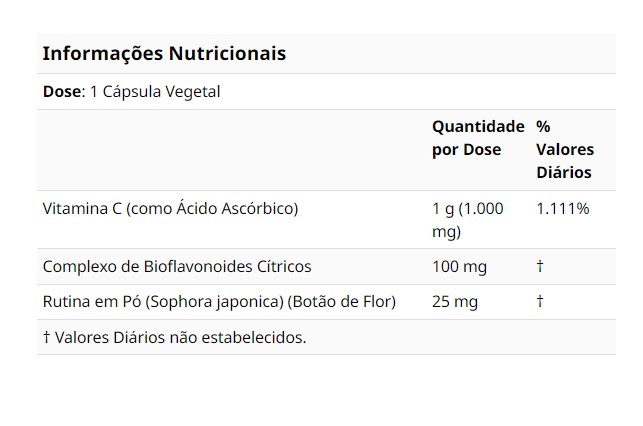
Task: Click the Informações Nutricionais heading
Action: [x=164, y=53]
